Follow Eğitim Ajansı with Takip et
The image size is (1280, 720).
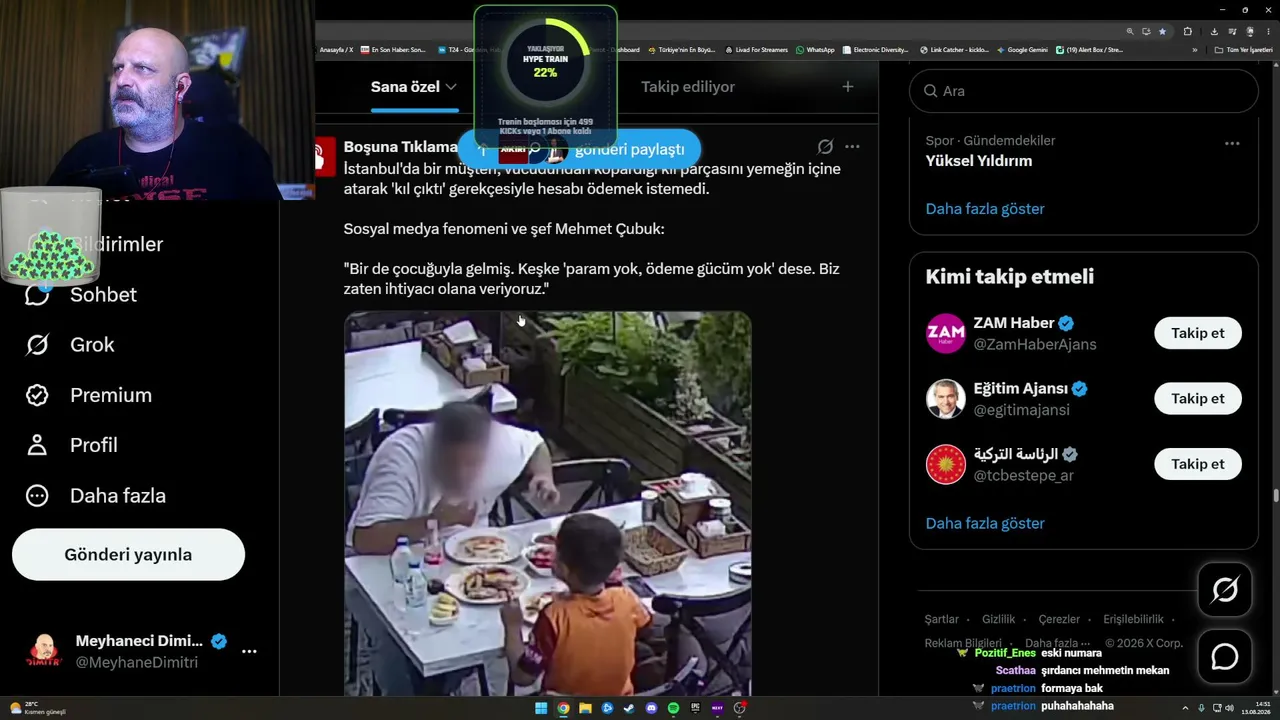[x=1198, y=399]
